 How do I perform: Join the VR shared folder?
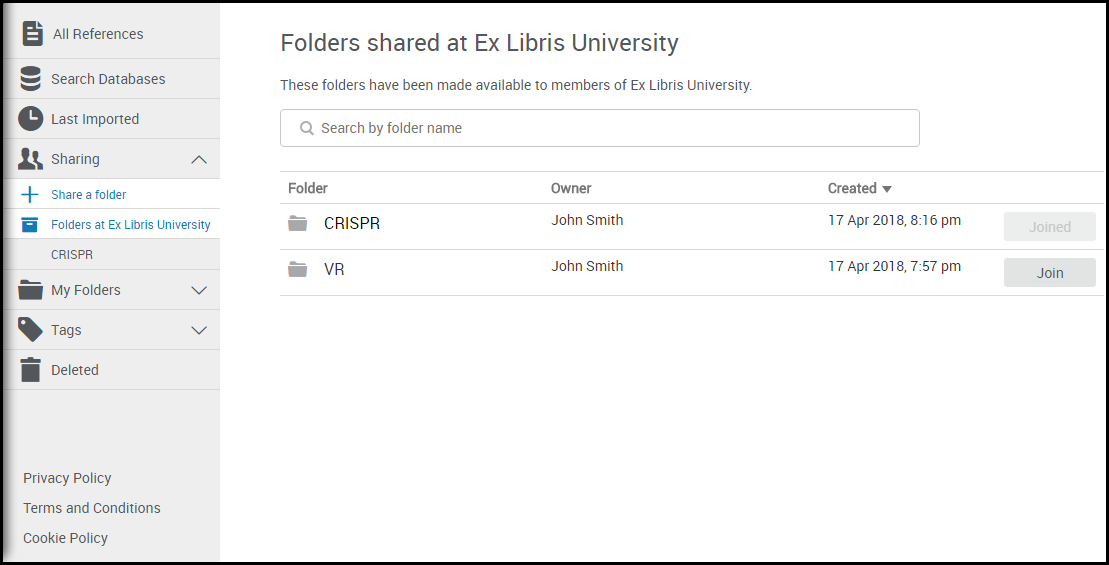point(1049,273)
